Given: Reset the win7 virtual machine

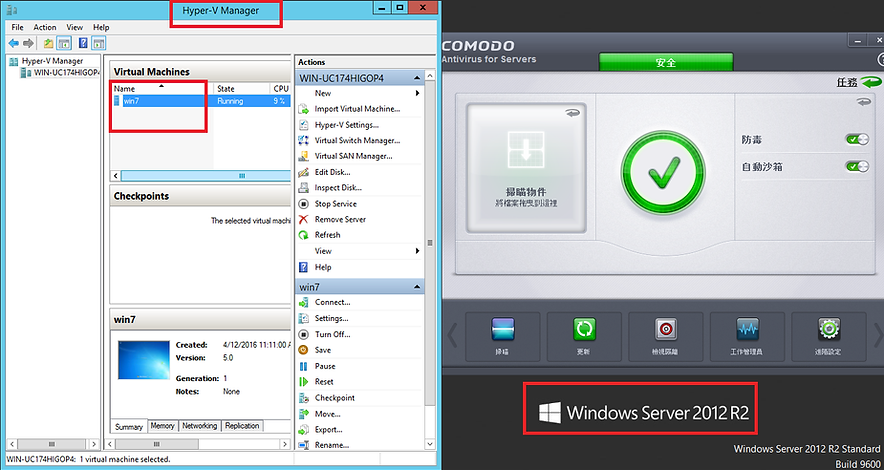Looking at the screenshot, I should click(x=324, y=382).
